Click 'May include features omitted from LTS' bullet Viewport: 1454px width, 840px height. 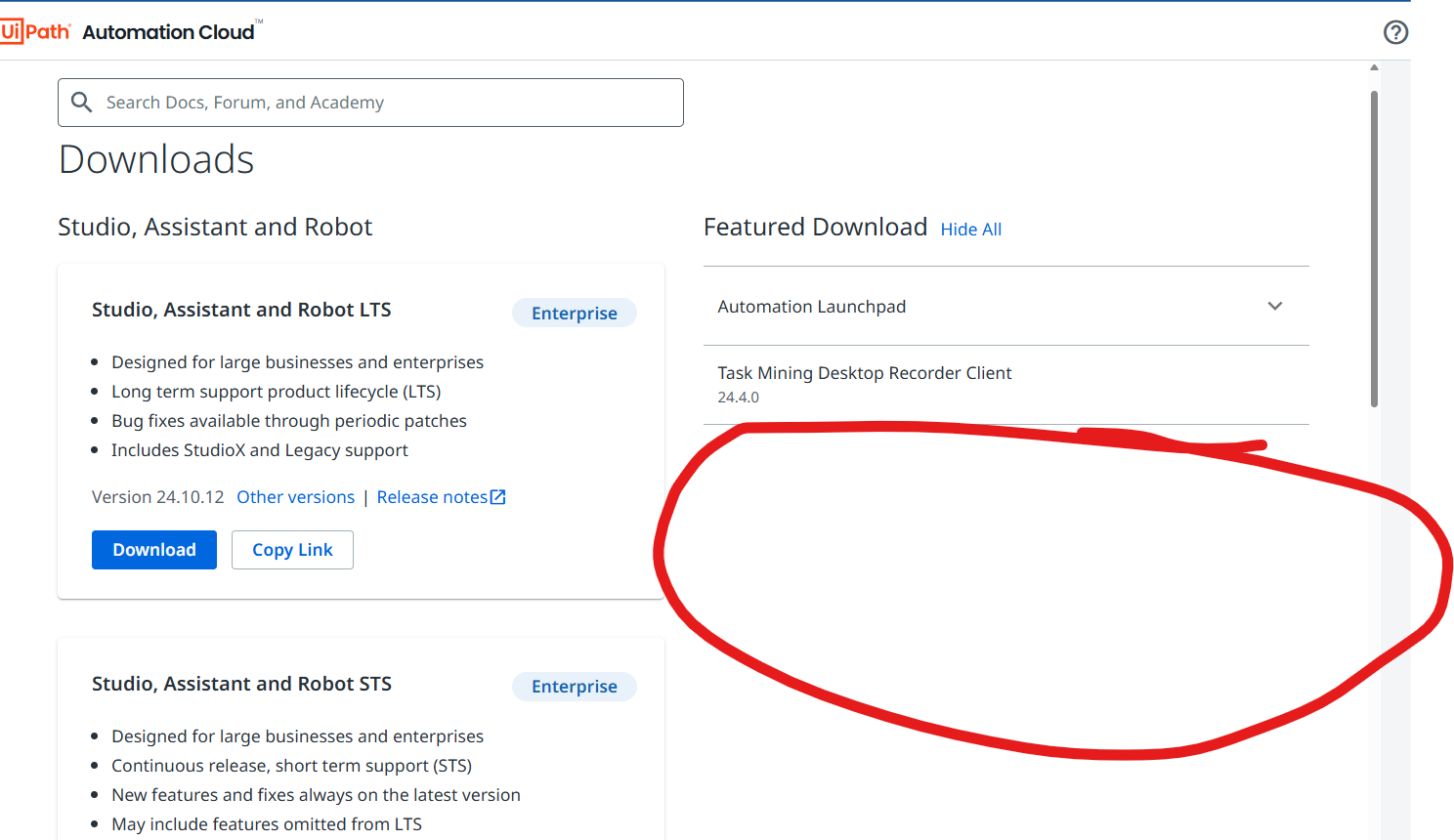[x=267, y=824]
